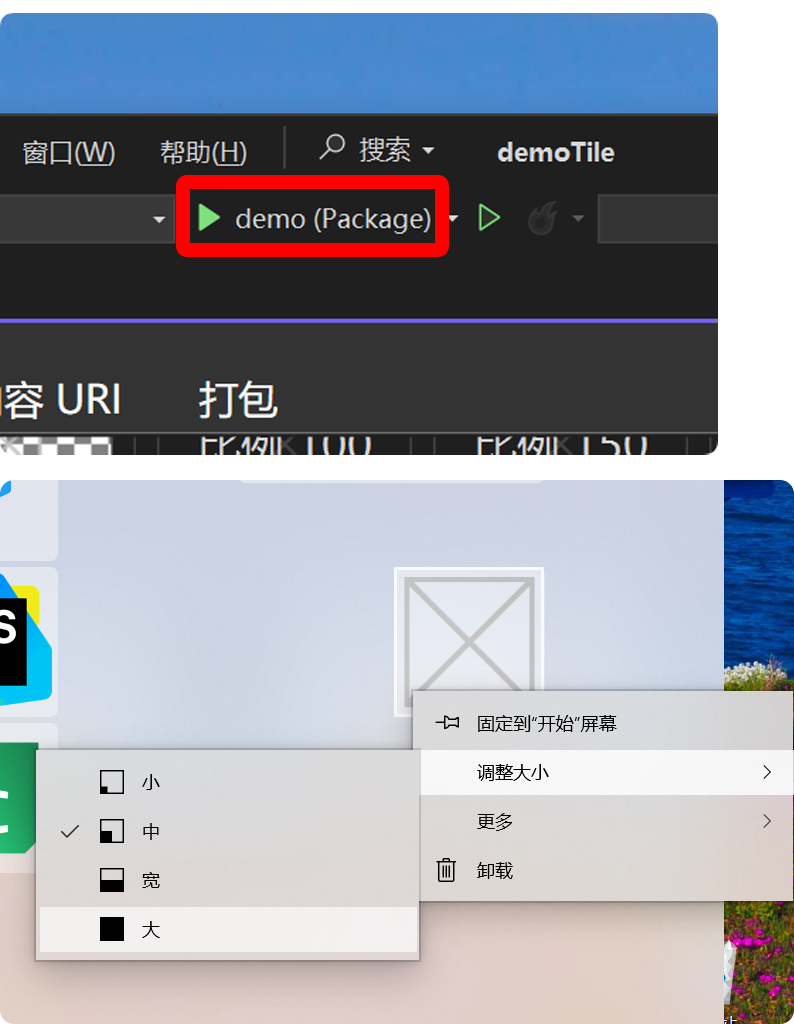Expand the hot reload dropdown arrow

[x=578, y=218]
